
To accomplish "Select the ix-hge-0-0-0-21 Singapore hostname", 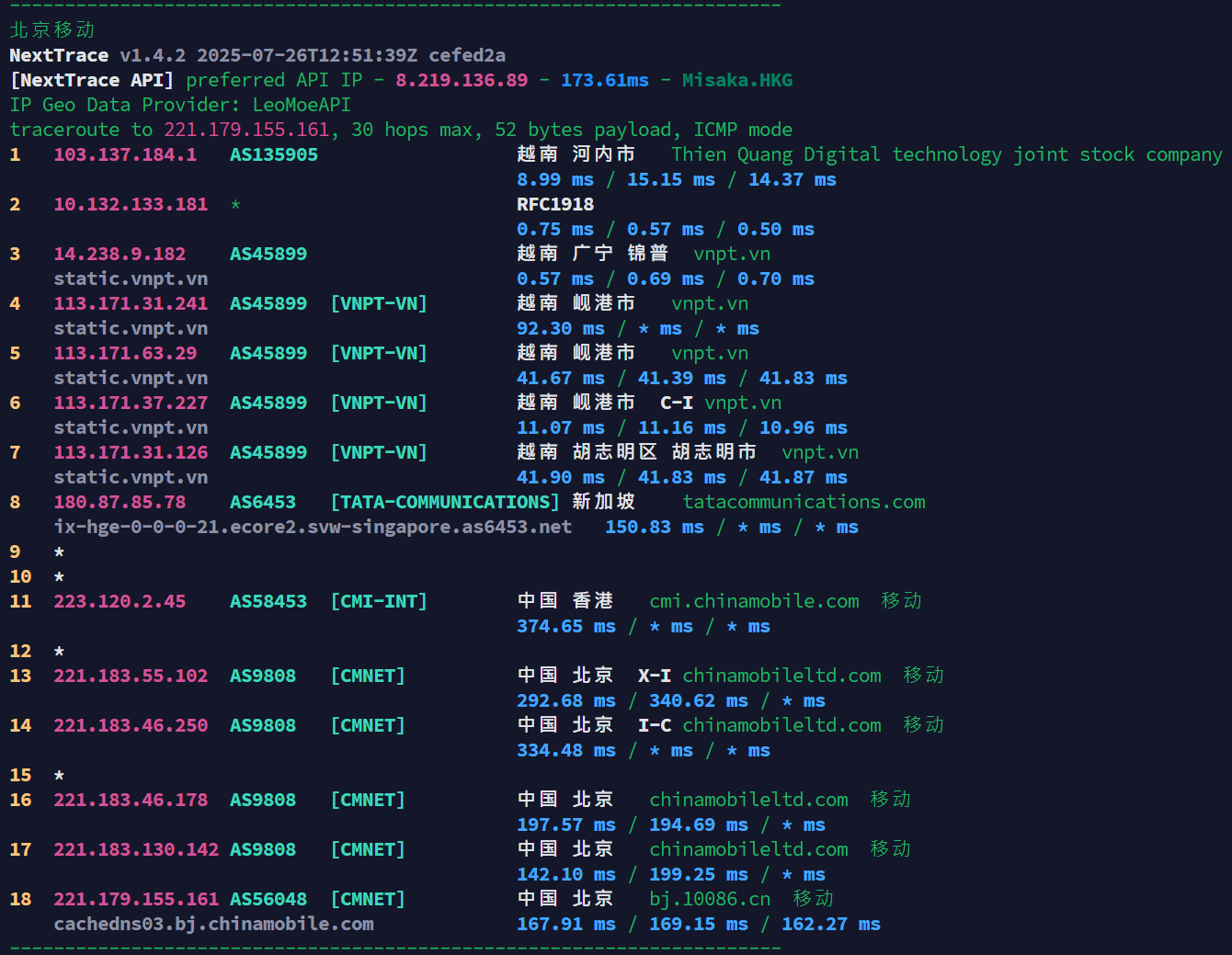I will click(313, 527).
